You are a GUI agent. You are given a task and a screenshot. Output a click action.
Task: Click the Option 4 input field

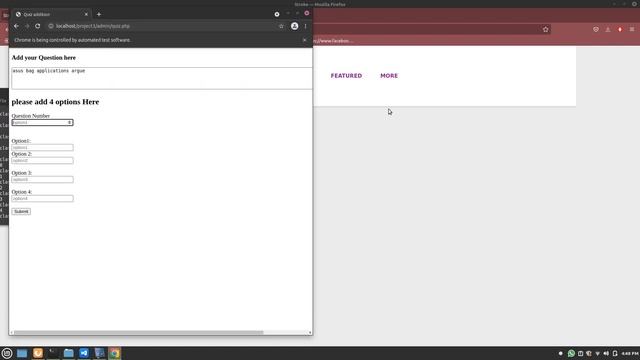[x=42, y=198]
